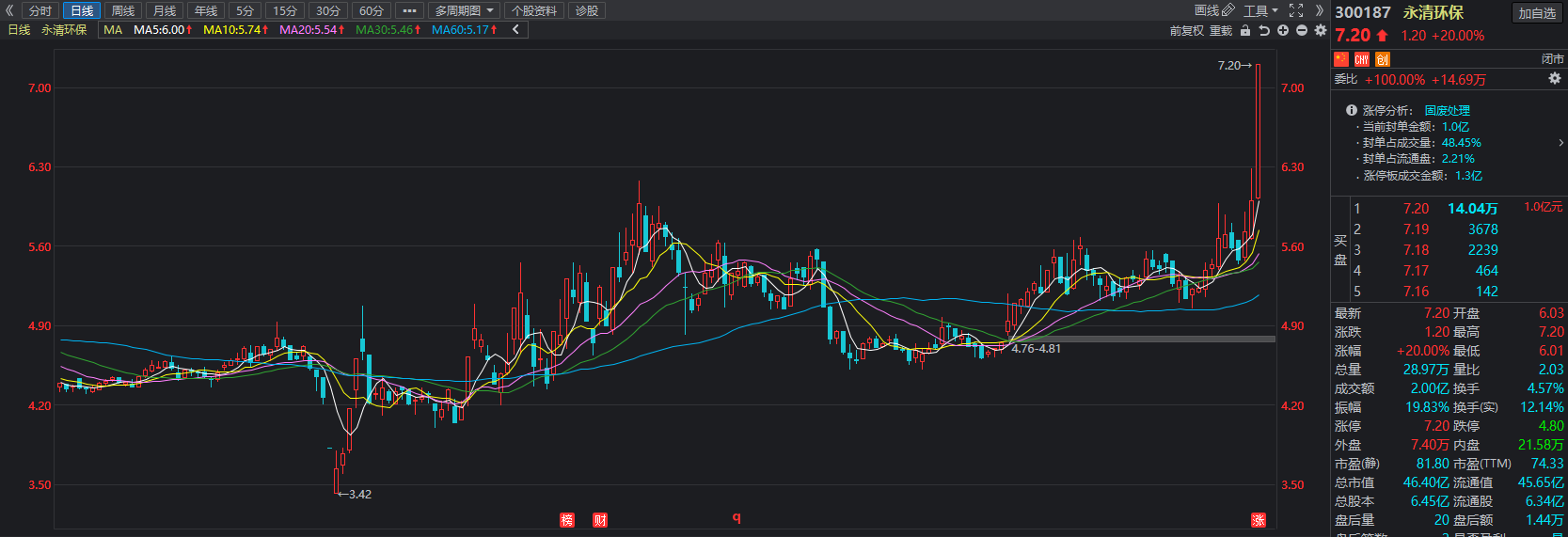Open chart settings gear icon

[1321, 30]
